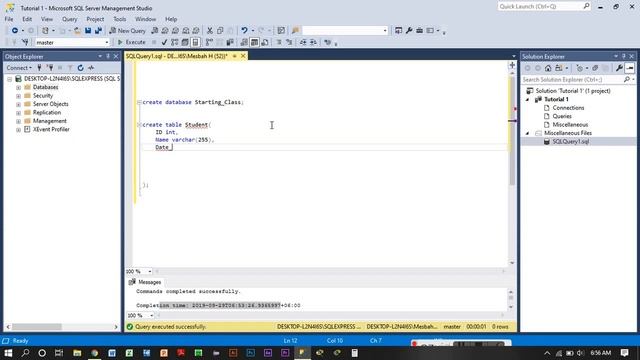Collapse the DESKTOP-L2N4I65\SQLEXPRESS server node
The image size is (640, 360).
pyautogui.click(x=9, y=79)
